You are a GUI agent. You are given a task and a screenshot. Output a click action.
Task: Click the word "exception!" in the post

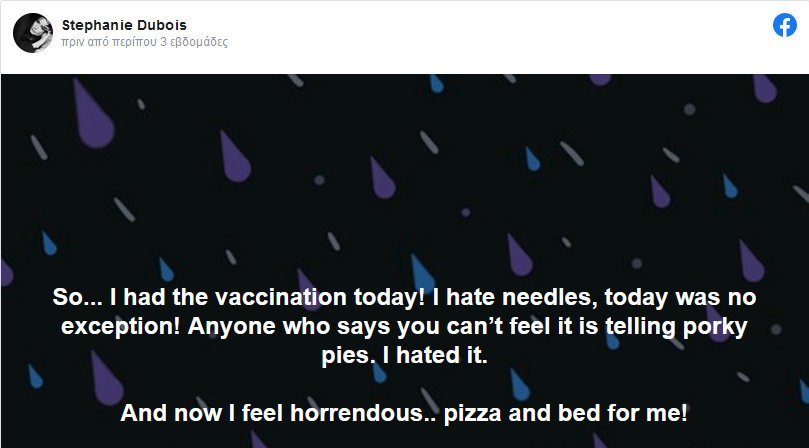[x=121, y=327]
